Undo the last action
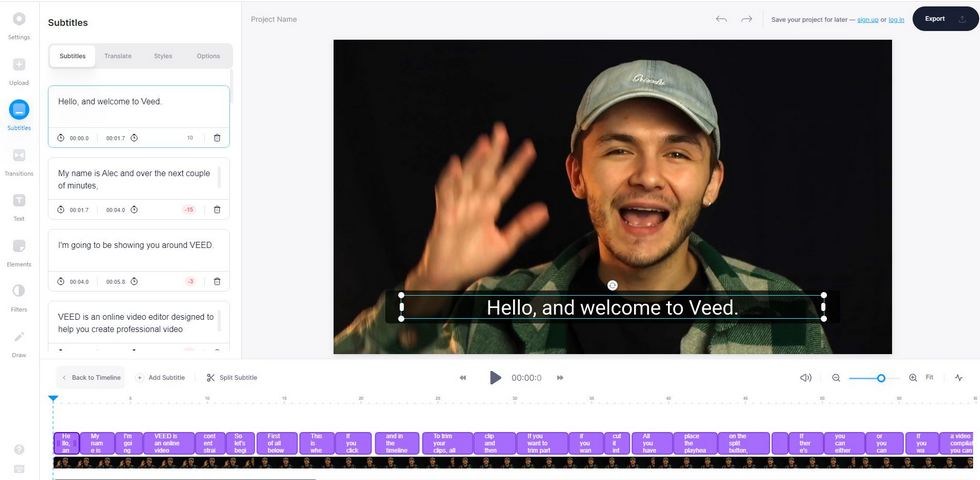This screenshot has width=980, height=480. pyautogui.click(x=721, y=19)
